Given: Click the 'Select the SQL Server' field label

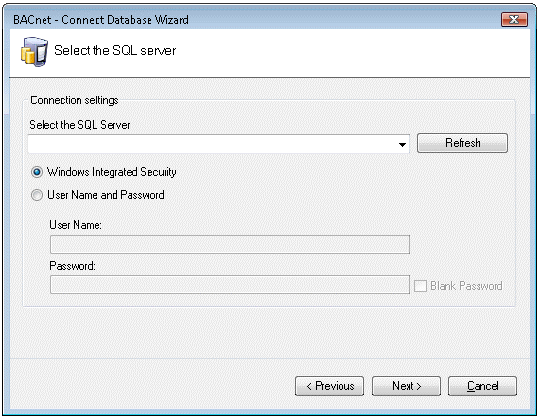Looking at the screenshot, I should coord(80,125).
